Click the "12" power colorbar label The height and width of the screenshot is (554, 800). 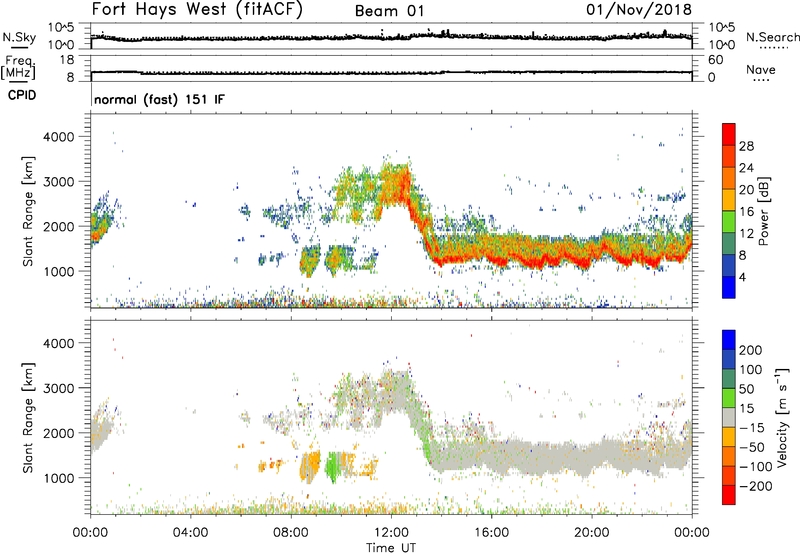[746, 234]
